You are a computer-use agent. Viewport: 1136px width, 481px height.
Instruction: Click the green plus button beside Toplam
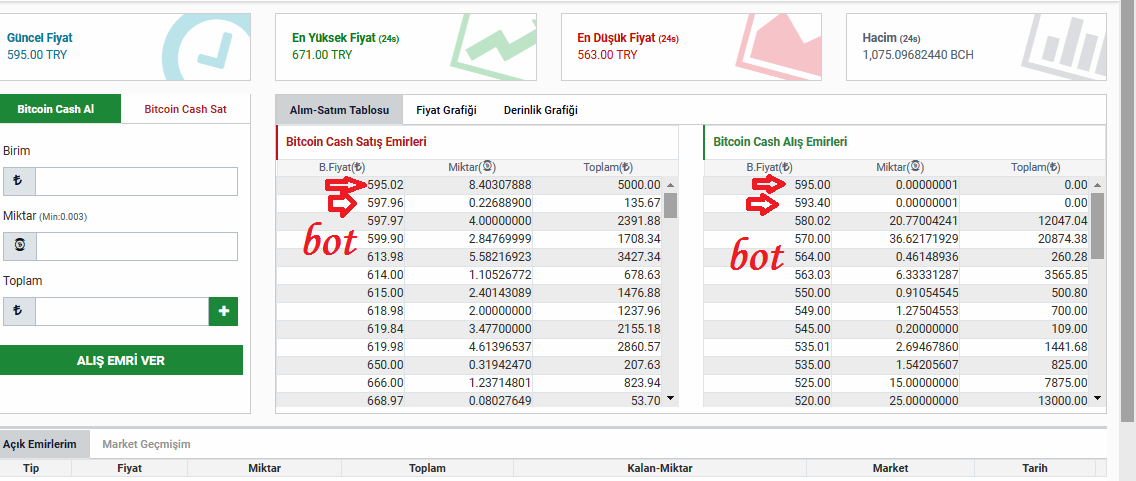[x=223, y=311]
